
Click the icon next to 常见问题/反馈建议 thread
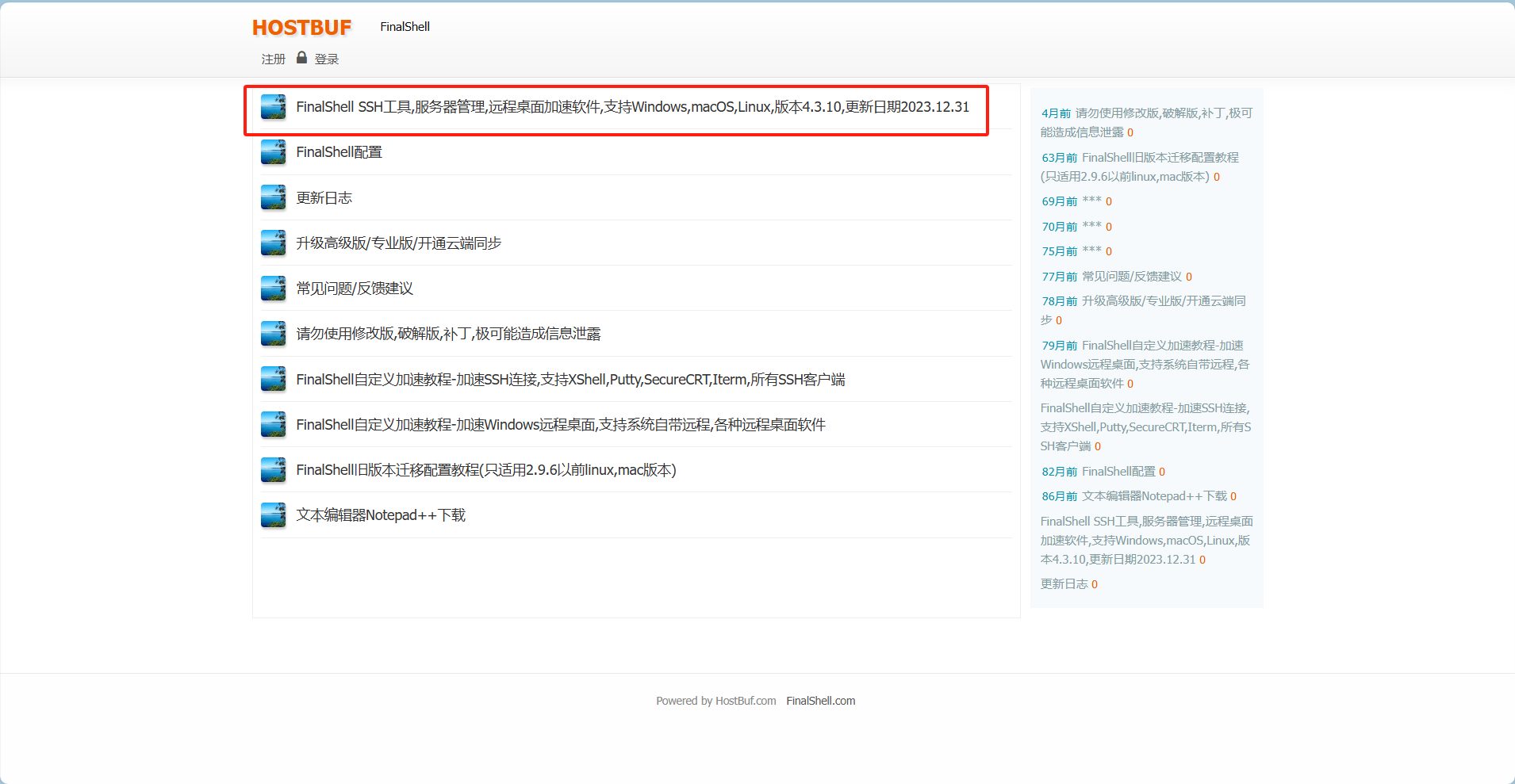pyautogui.click(x=274, y=289)
